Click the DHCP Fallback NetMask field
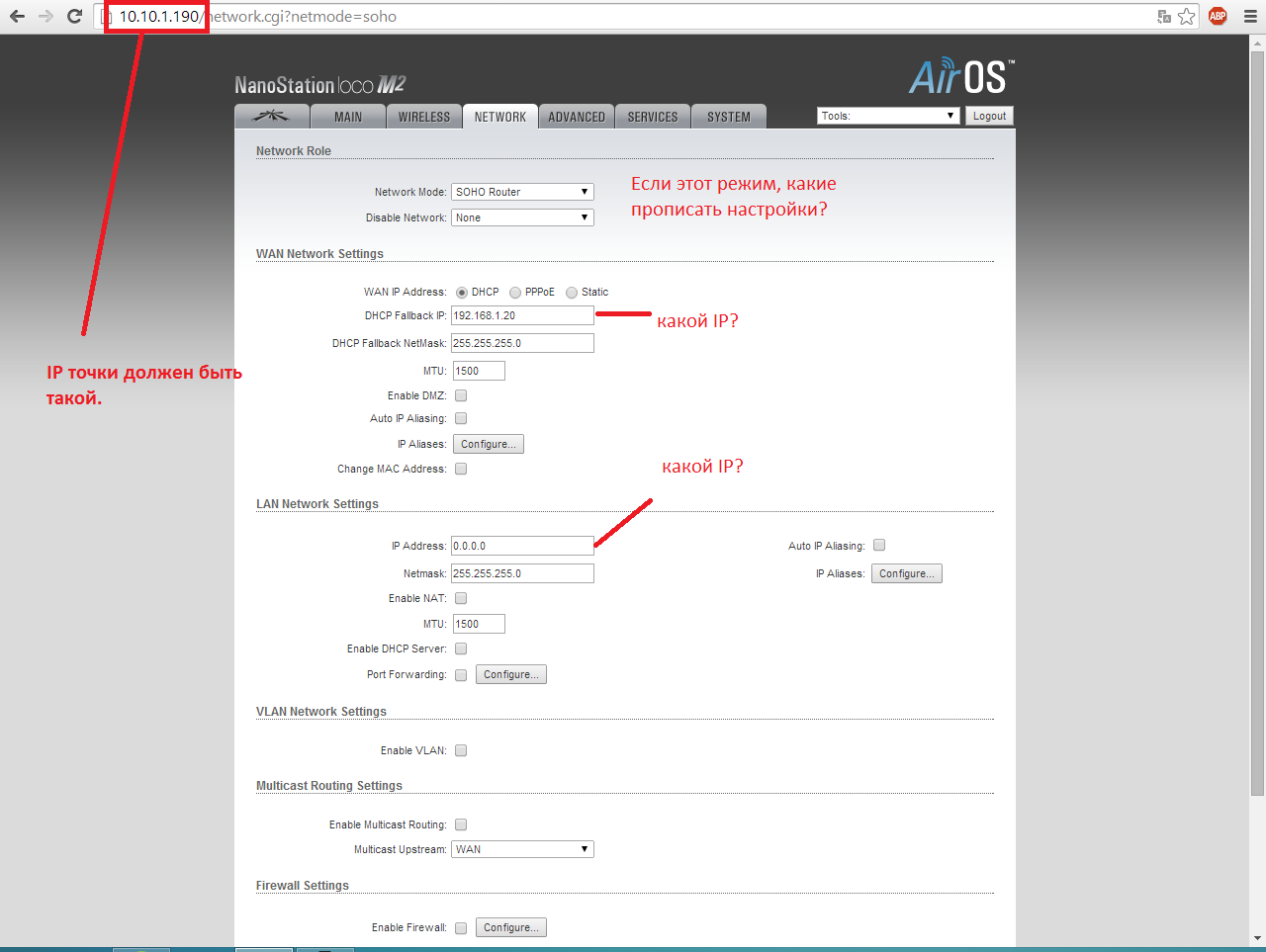 [522, 343]
